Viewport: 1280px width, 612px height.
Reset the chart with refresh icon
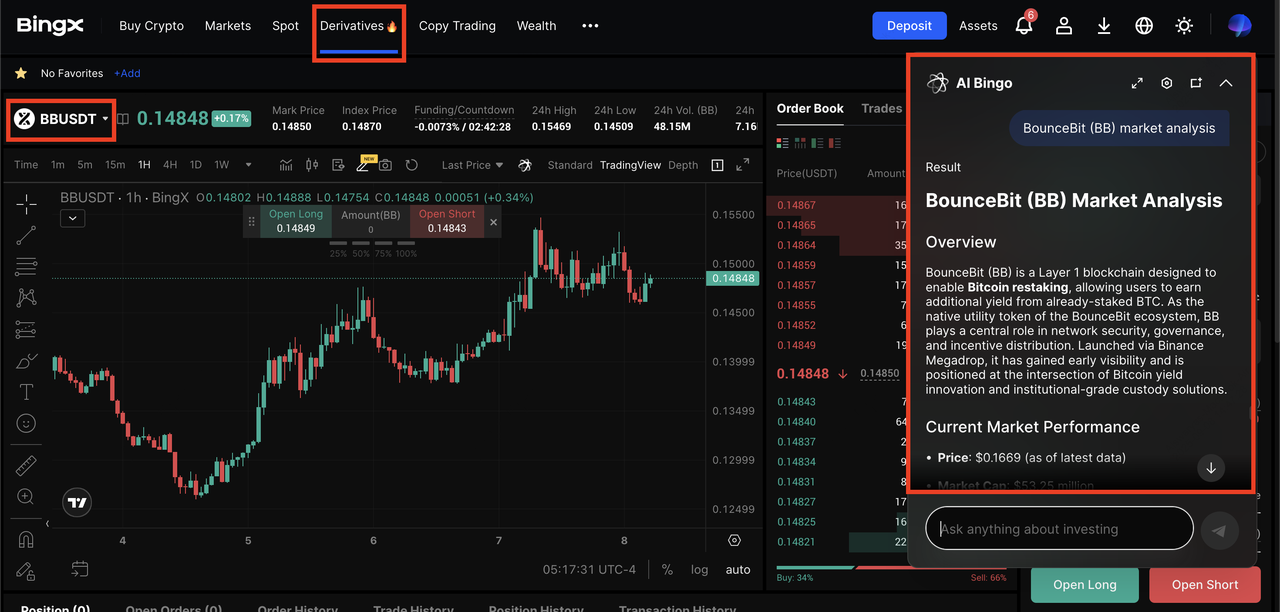(411, 165)
